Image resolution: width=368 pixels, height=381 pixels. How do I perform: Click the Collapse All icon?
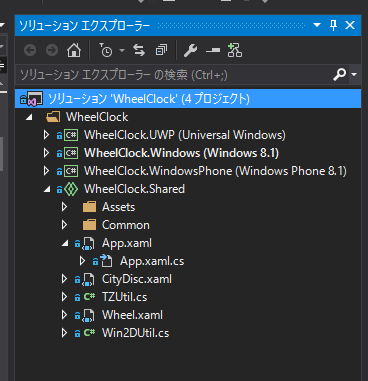161,51
